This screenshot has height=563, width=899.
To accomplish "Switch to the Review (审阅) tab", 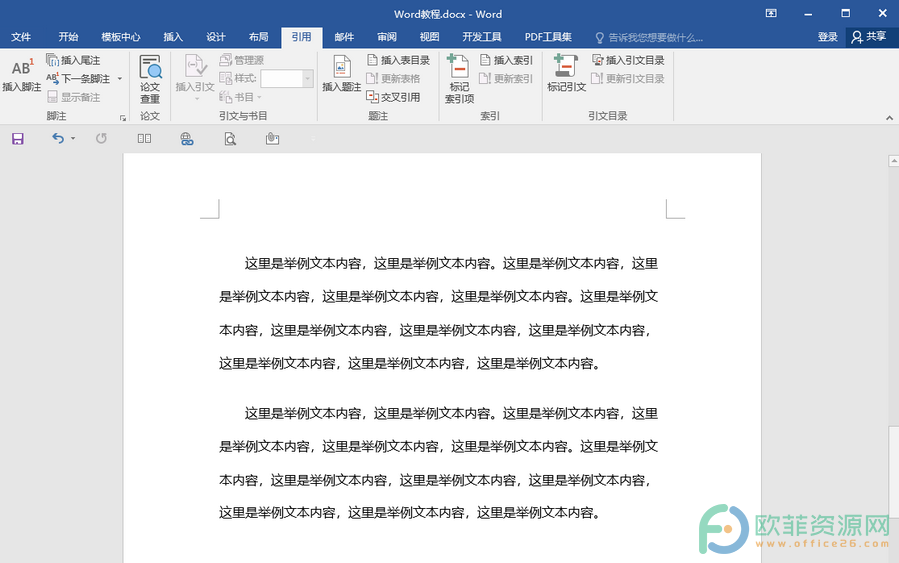I will click(387, 37).
